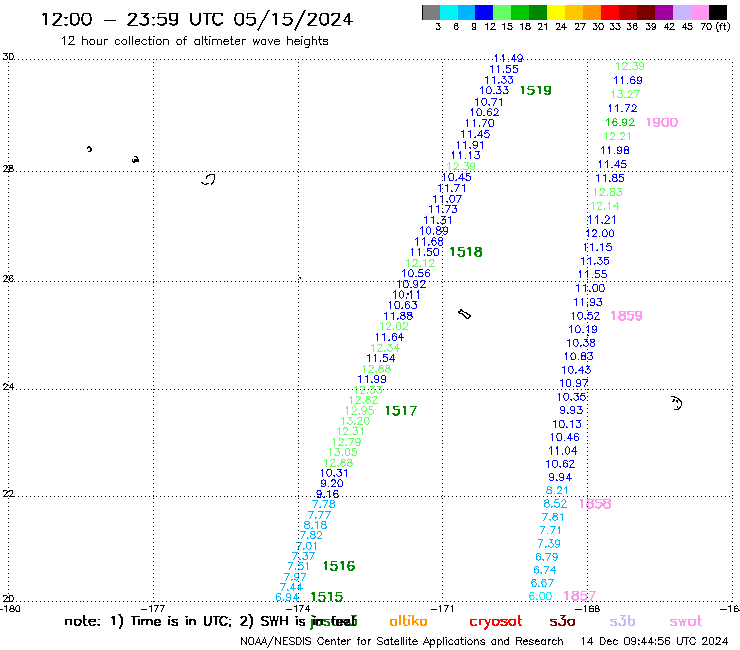Click the purple 42 ft legend swatch
Image resolution: width=740 pixels, height=650 pixels.
click(664, 12)
